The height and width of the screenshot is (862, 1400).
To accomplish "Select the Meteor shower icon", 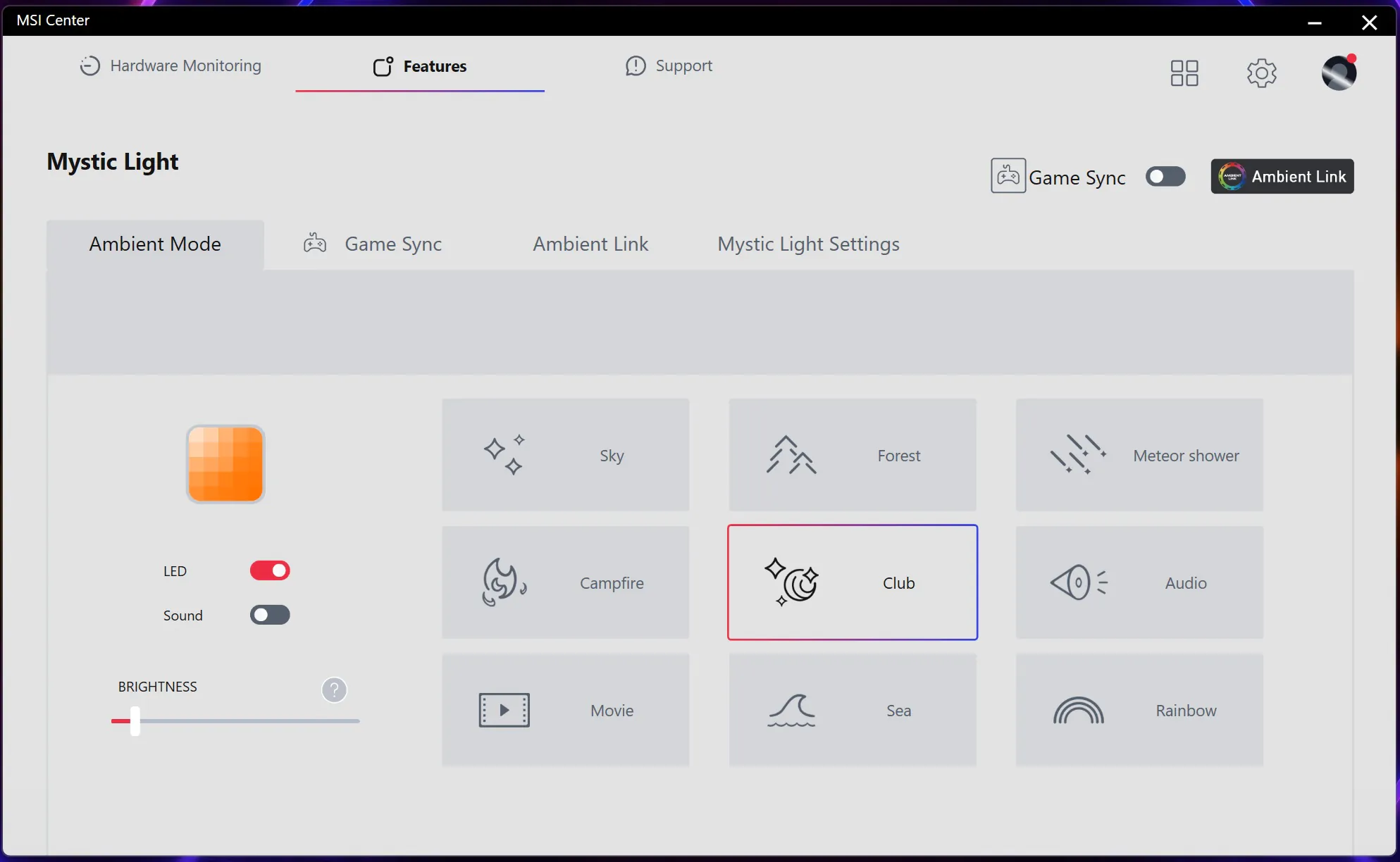I will [x=1078, y=455].
